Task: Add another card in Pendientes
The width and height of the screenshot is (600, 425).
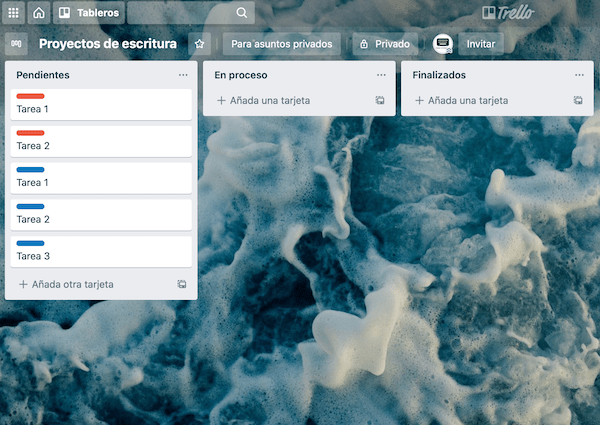Action: (66, 284)
